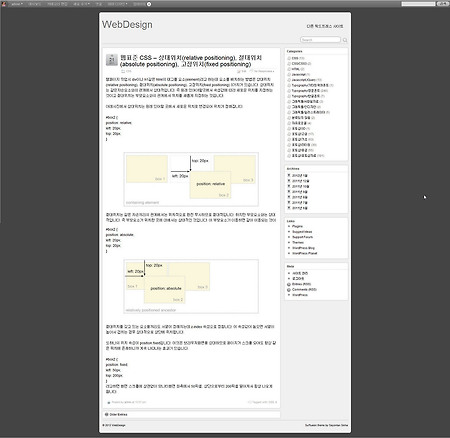450x438 pixels.
Task: Open the WebDesign site title link
Action: [127, 25]
